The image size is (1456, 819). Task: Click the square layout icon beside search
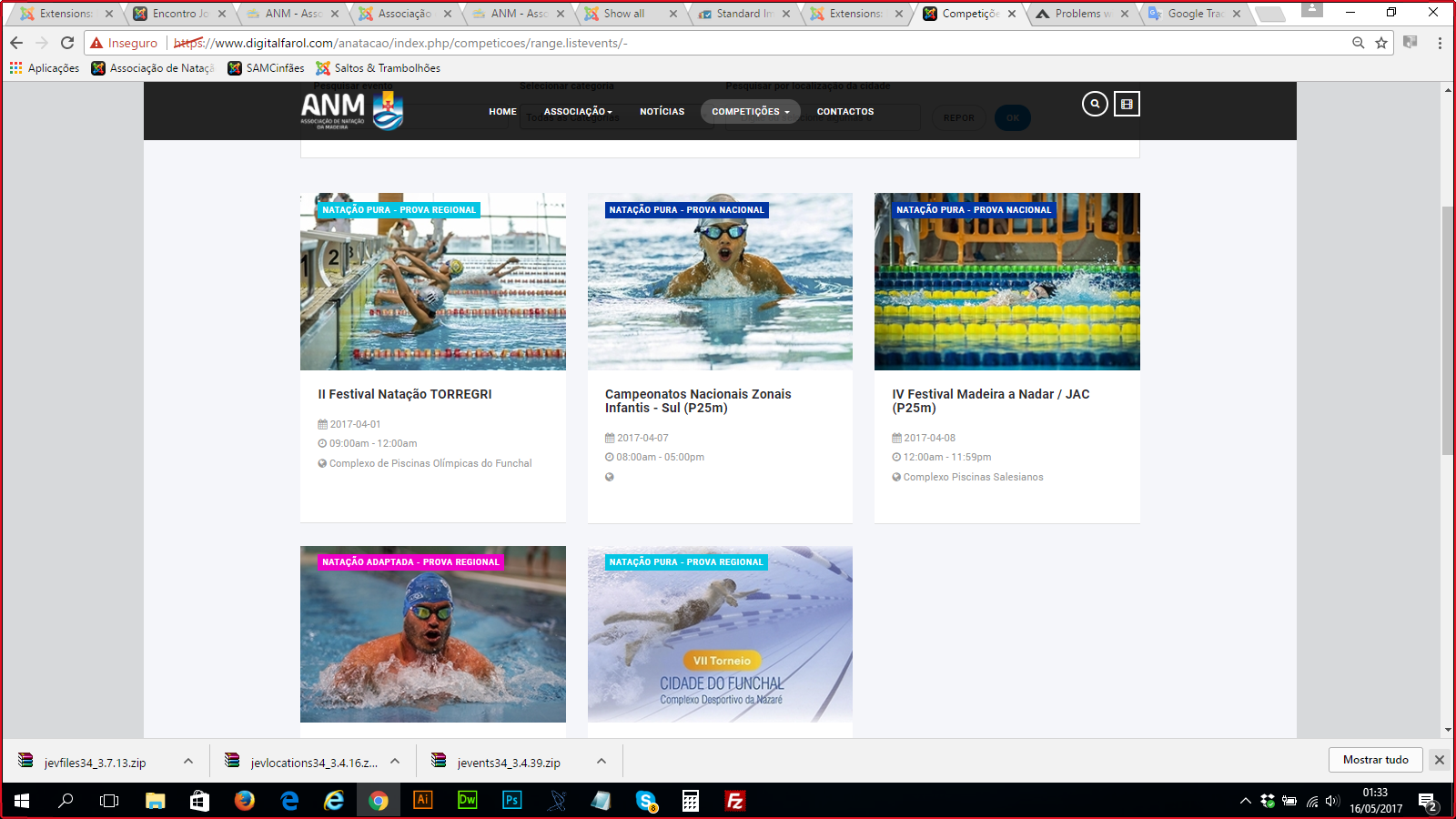coord(1127,104)
